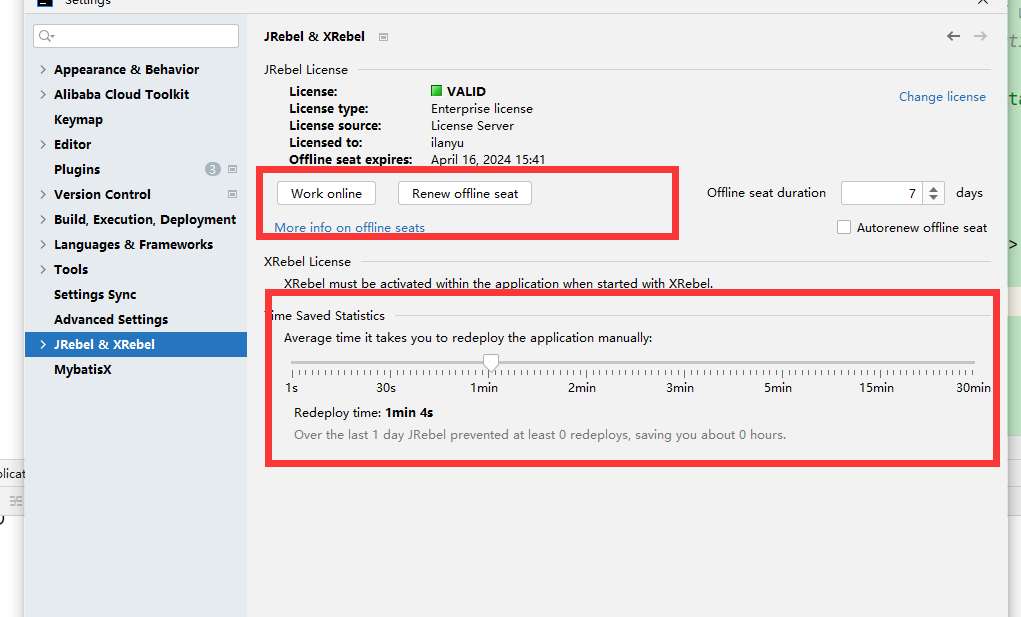
Task: Open Plugins settings
Action: pos(77,170)
